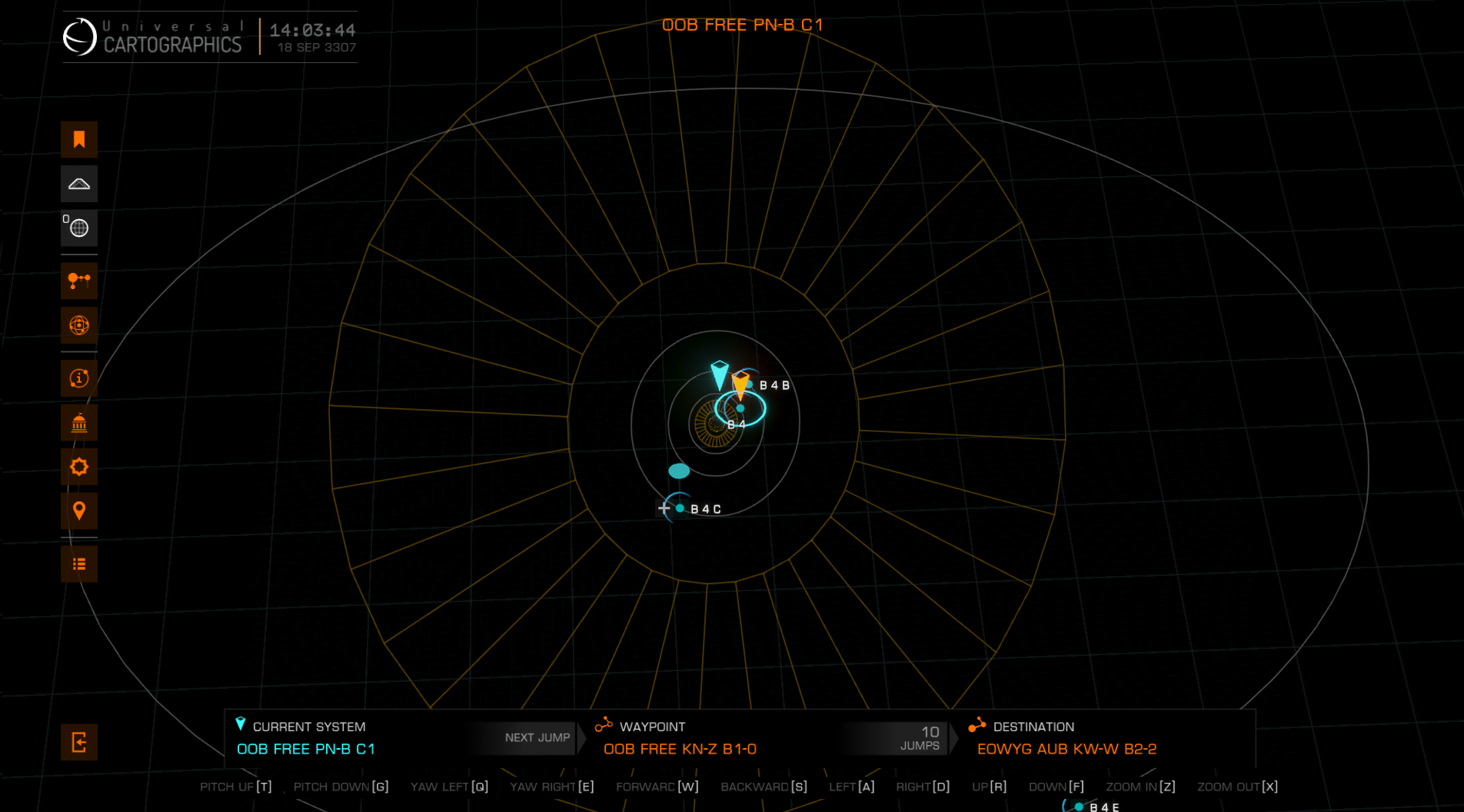Select the cyan oval body above B 4 C
The image size is (1464, 812).
pyautogui.click(x=679, y=471)
